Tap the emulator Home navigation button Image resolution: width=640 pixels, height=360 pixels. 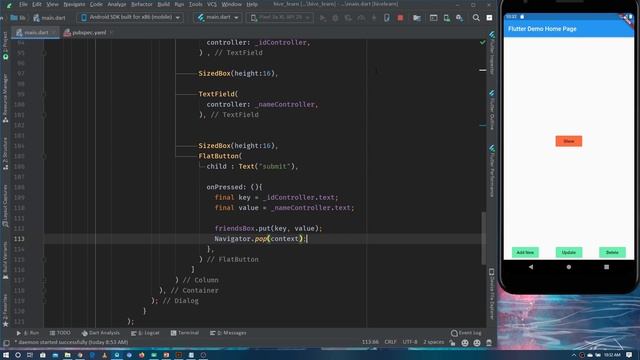pos(569,267)
